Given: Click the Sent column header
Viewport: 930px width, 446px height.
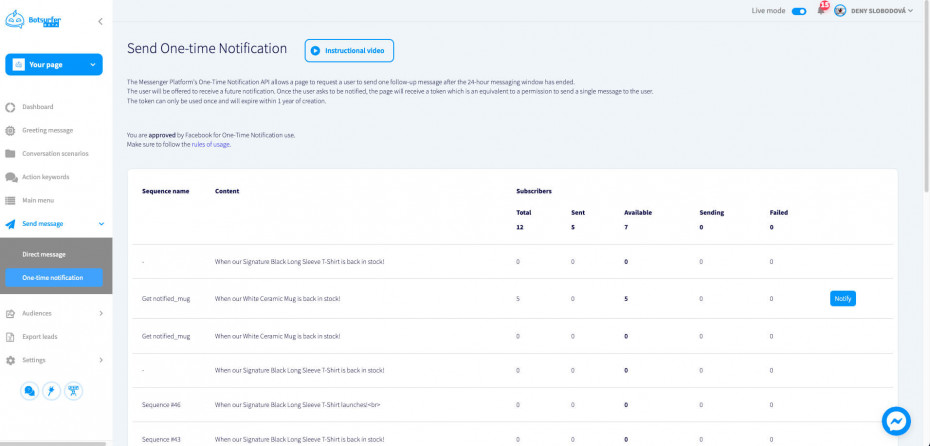Looking at the screenshot, I should click(578, 212).
